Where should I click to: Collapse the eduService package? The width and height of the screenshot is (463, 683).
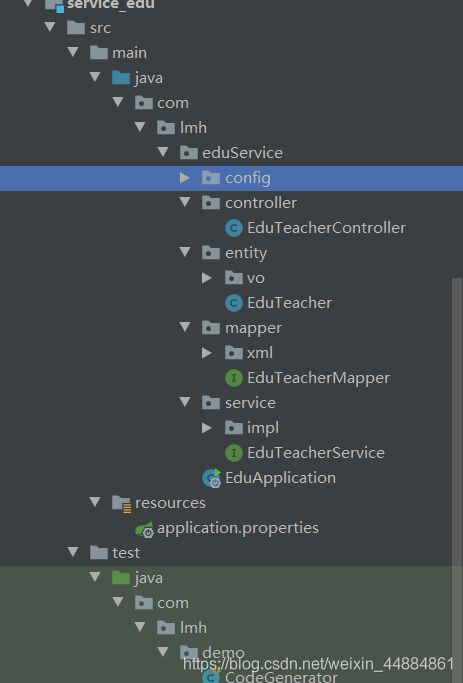coord(163,152)
